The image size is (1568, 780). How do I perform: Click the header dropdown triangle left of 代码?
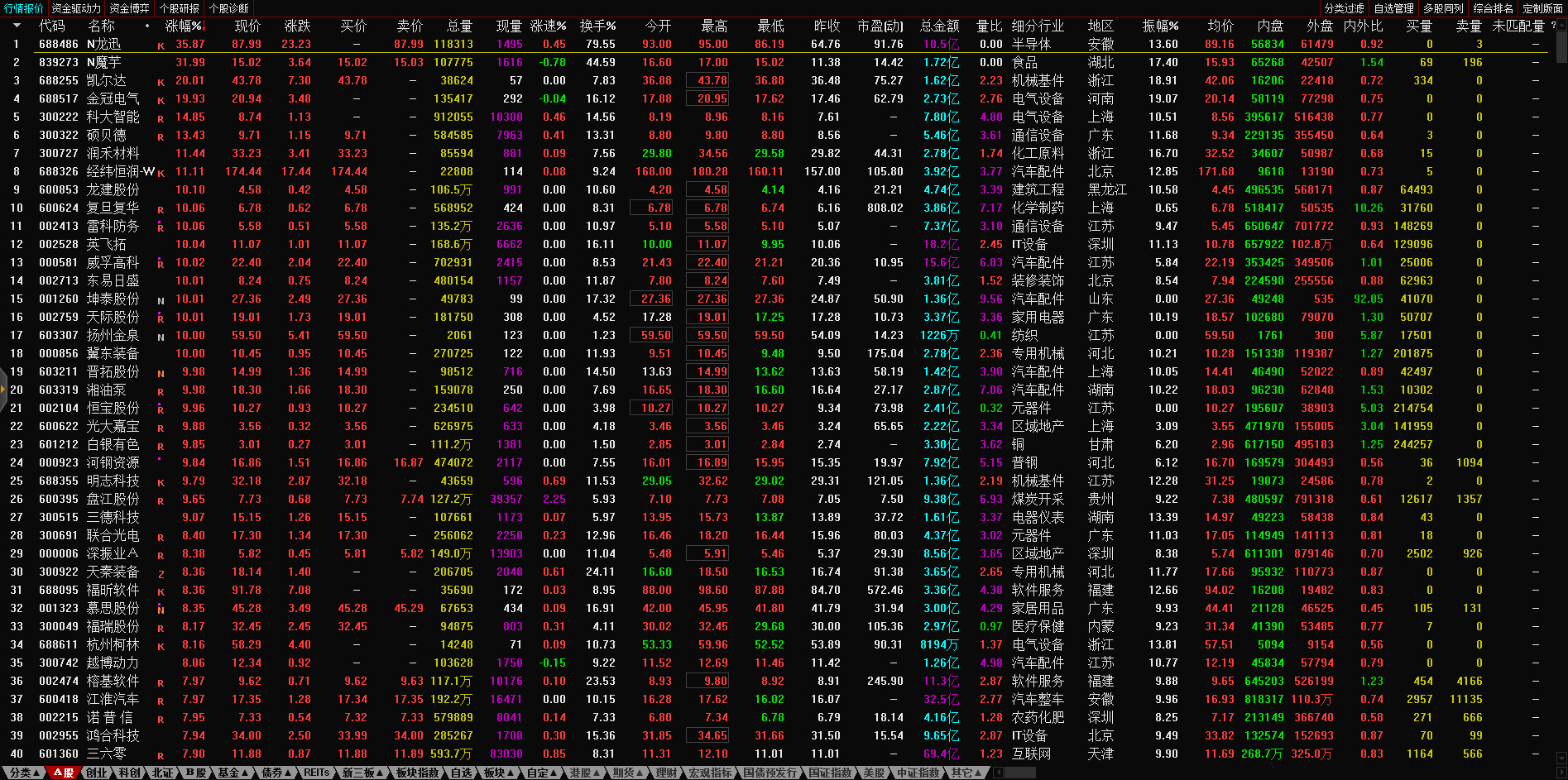pyautogui.click(x=16, y=26)
